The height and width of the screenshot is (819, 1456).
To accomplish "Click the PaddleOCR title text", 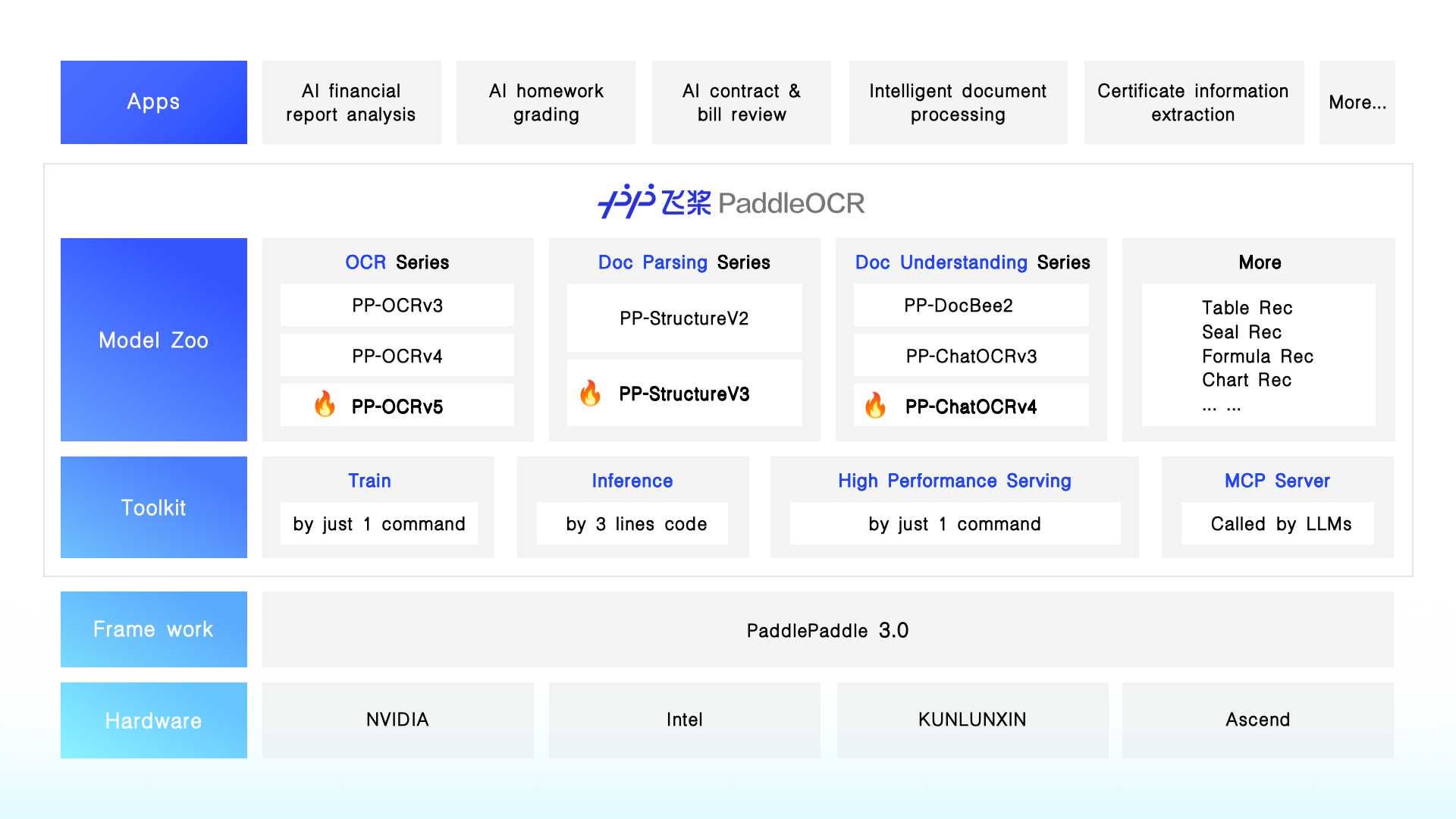I will click(x=791, y=203).
